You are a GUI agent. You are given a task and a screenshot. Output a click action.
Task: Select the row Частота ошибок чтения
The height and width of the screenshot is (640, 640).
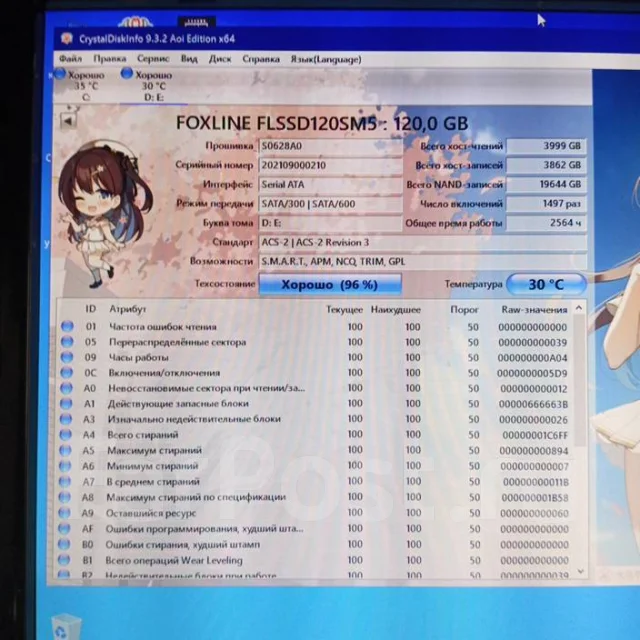coord(315,327)
